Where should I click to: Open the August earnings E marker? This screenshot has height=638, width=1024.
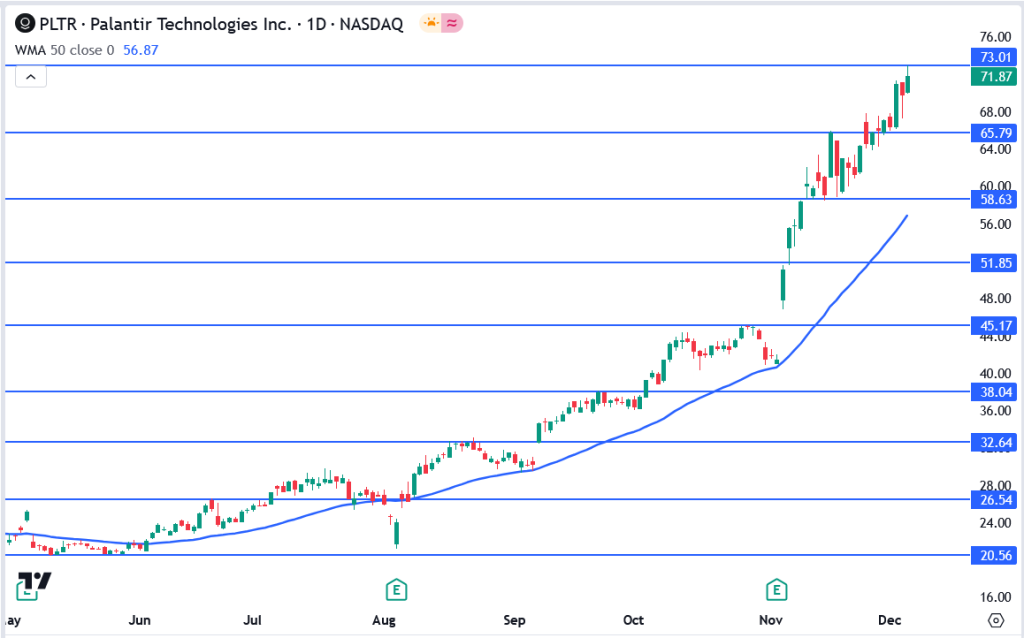(x=397, y=588)
